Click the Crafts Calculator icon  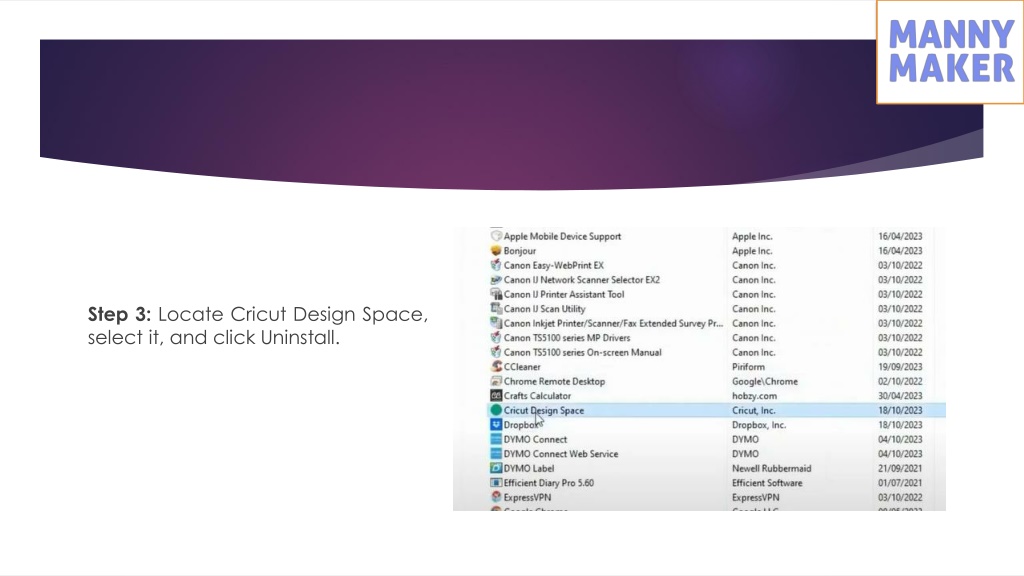pos(496,395)
